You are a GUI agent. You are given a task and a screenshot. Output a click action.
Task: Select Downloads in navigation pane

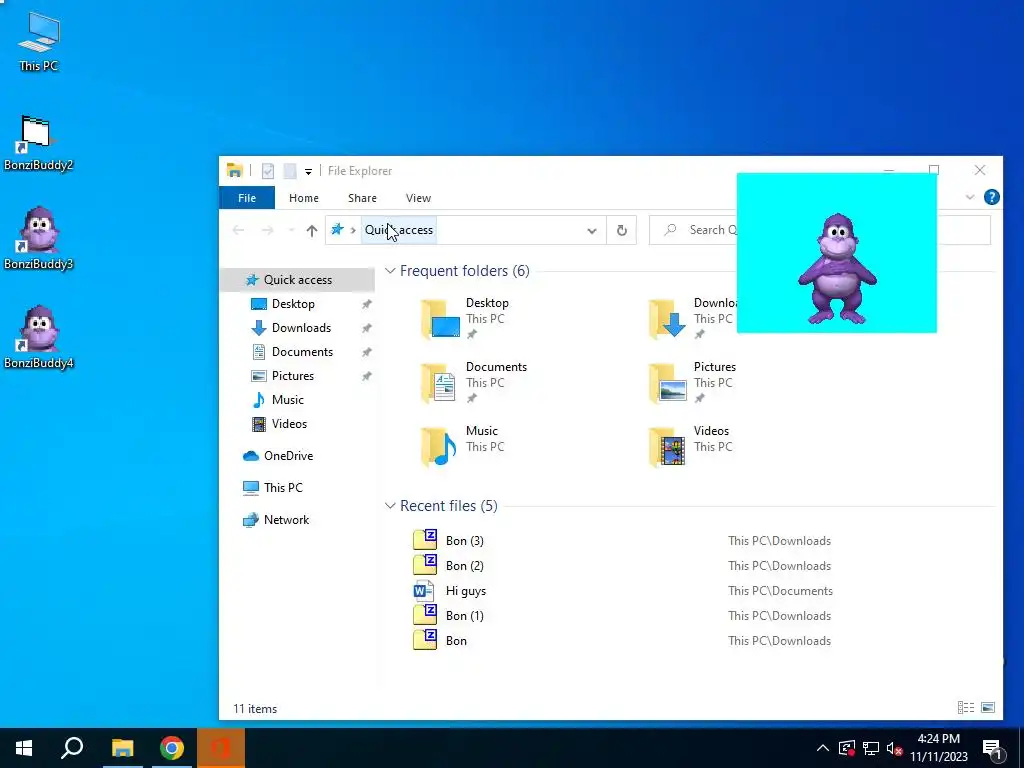301,328
